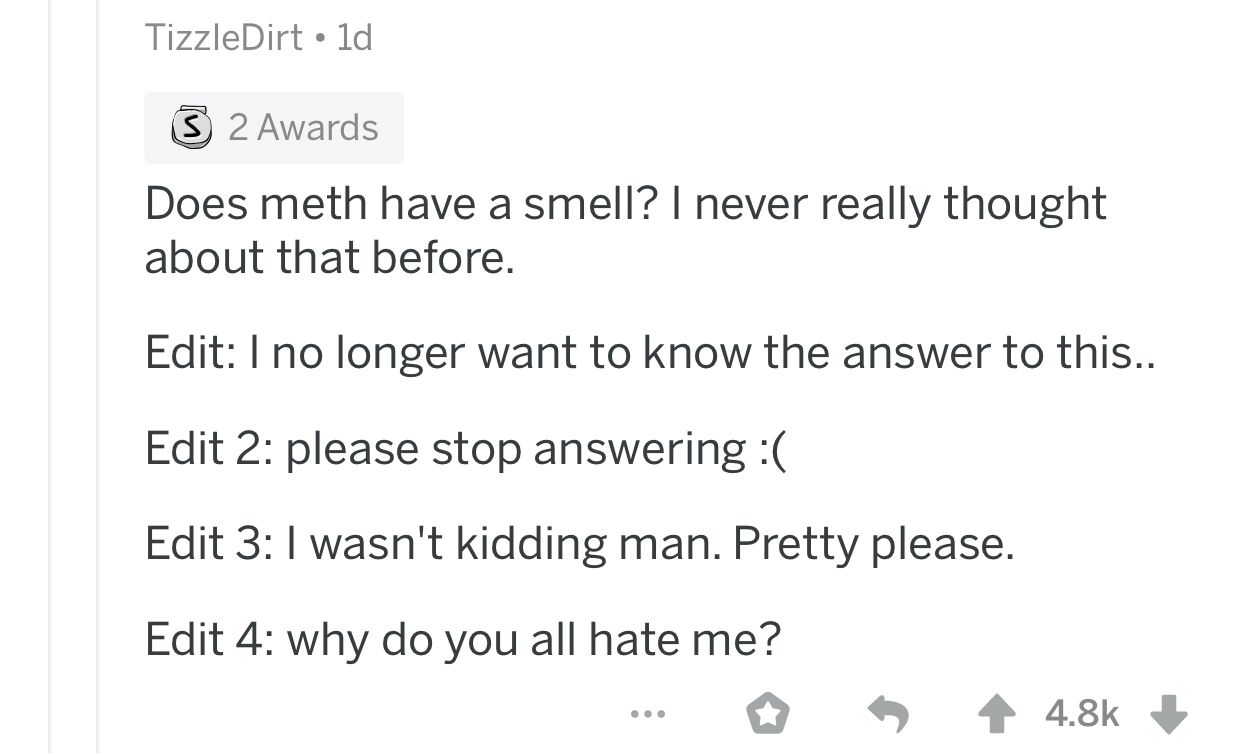Click the silver award icon
Image resolution: width=1242 pixels, height=753 pixels.
tap(188, 128)
